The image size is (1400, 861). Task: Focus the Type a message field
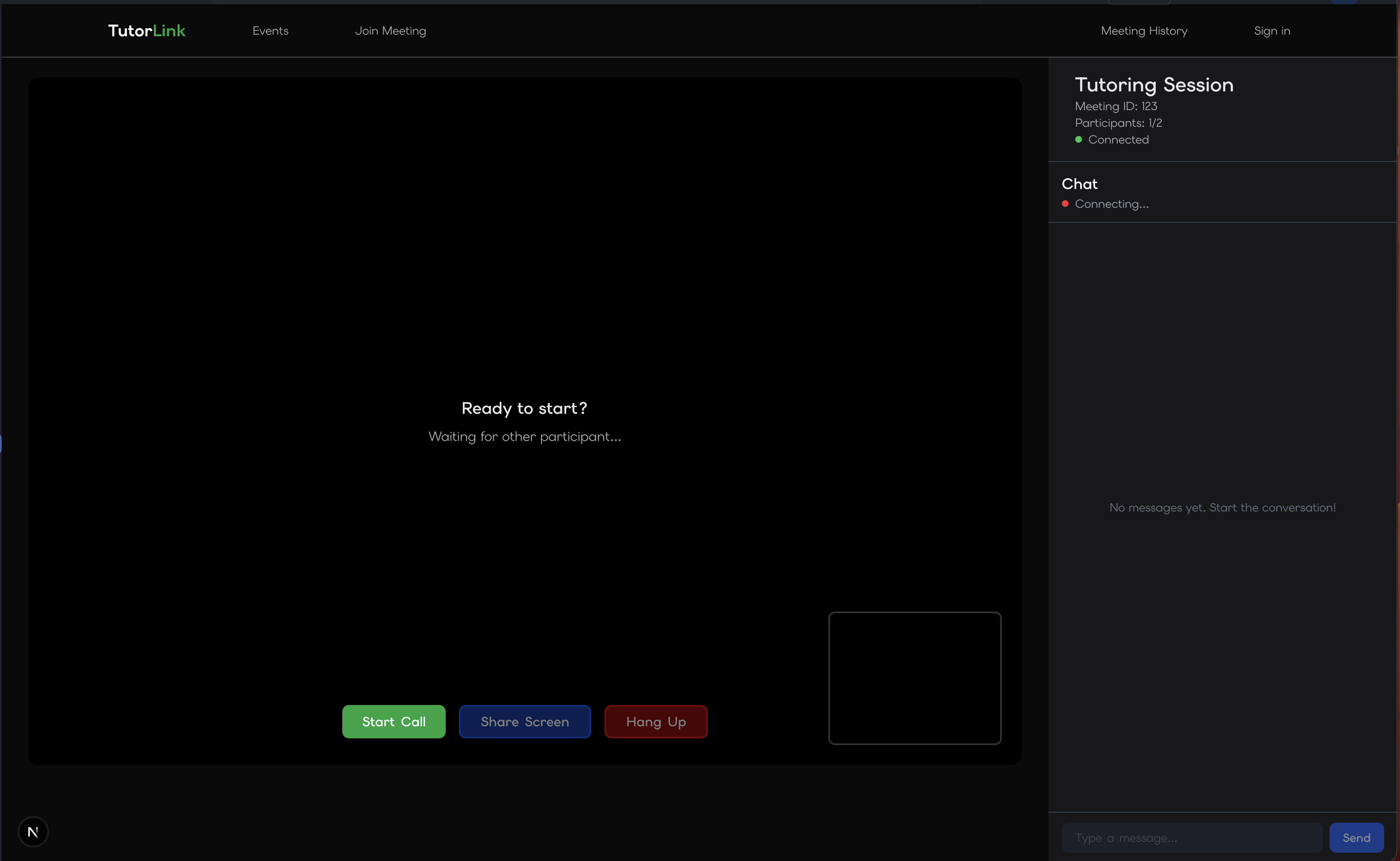point(1191,838)
